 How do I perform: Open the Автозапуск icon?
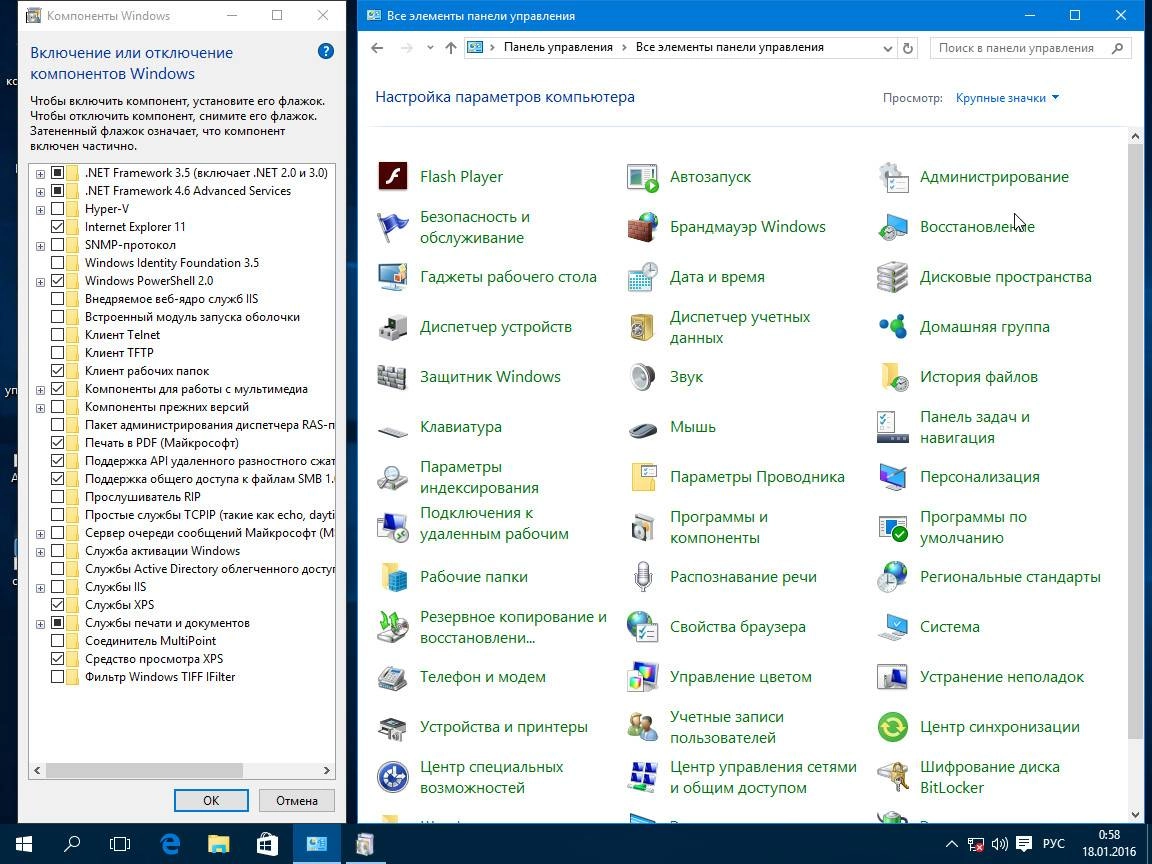[x=642, y=176]
